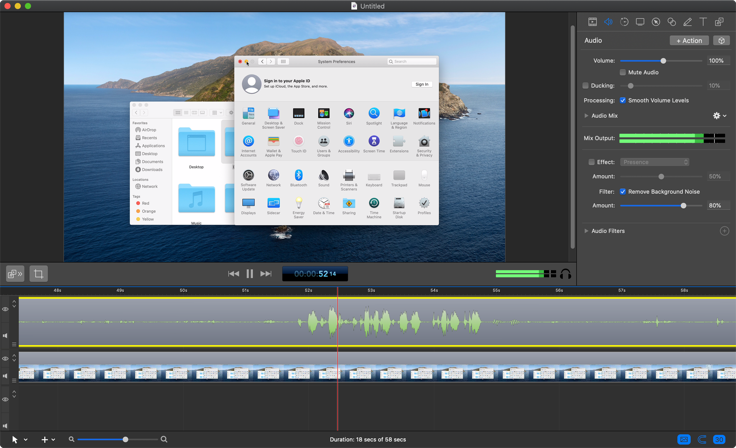Hide the audio track with eye icon
This screenshot has height=448, width=736.
click(5, 309)
